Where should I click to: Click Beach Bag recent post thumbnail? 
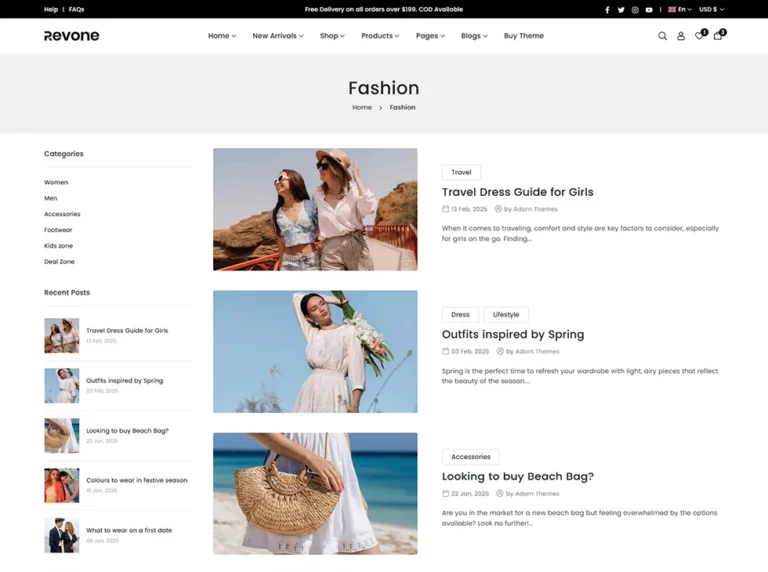62,435
